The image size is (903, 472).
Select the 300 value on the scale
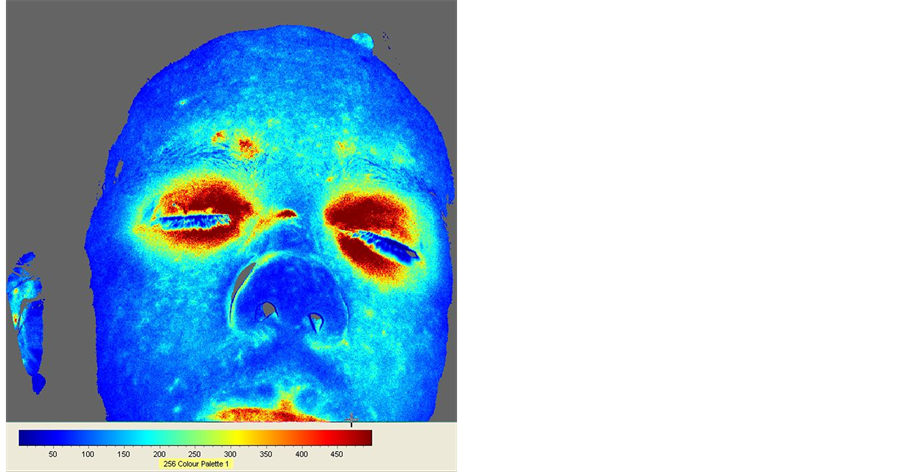(x=230, y=454)
